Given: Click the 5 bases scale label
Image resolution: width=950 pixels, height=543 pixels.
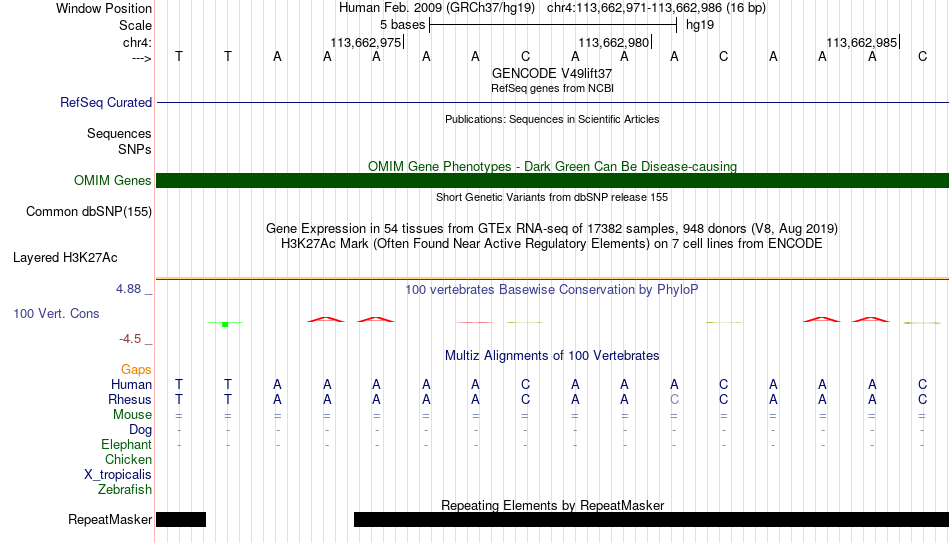Looking at the screenshot, I should click(x=402, y=25).
